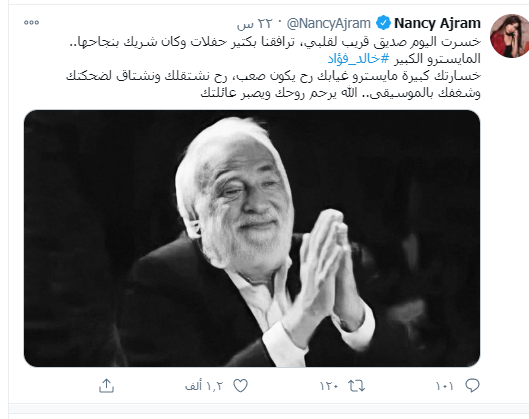Click the reply speech bubble icon
This screenshot has height=419, width=529.
tap(472, 385)
